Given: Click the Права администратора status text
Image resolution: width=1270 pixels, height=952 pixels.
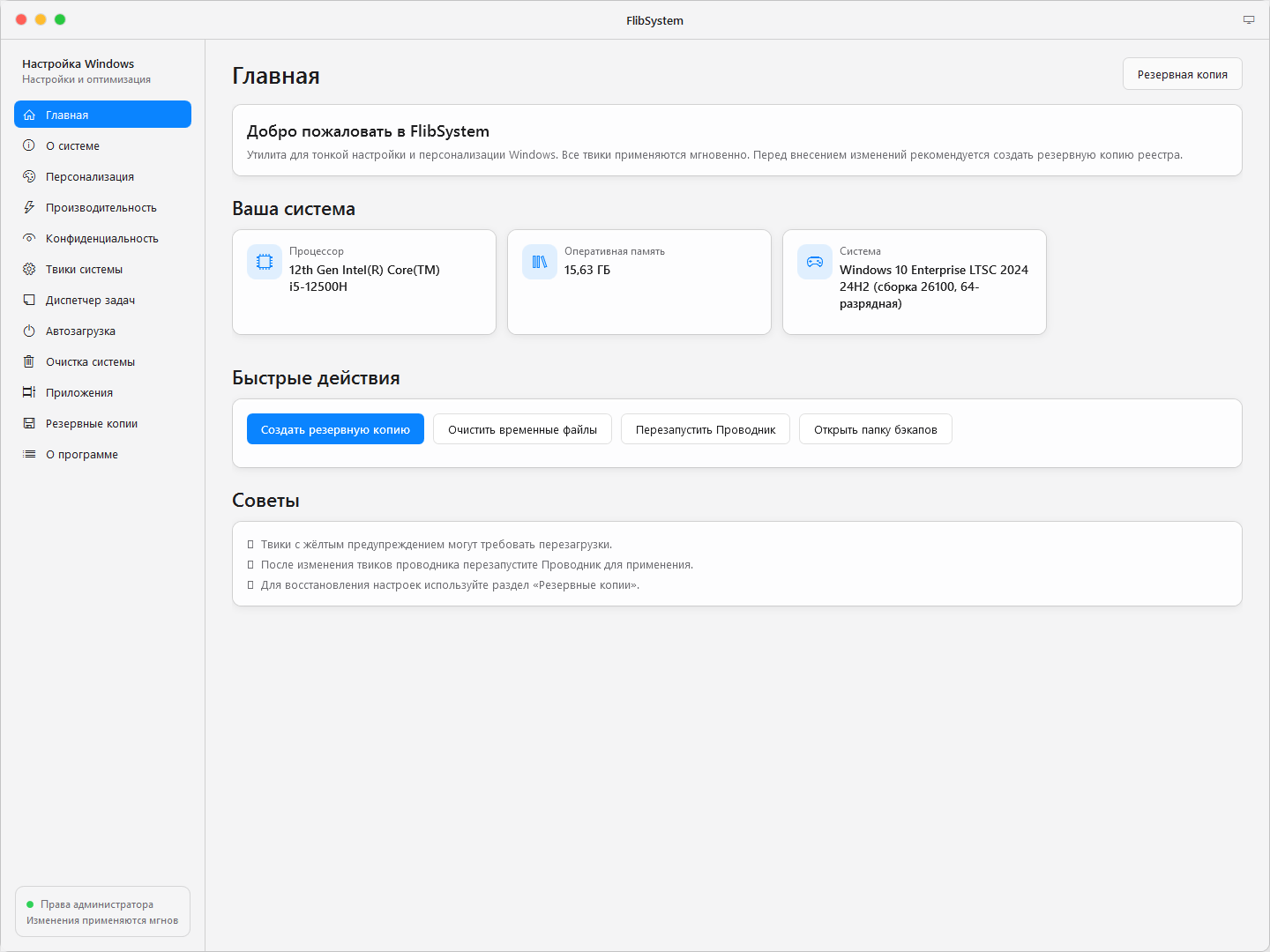Looking at the screenshot, I should (97, 904).
